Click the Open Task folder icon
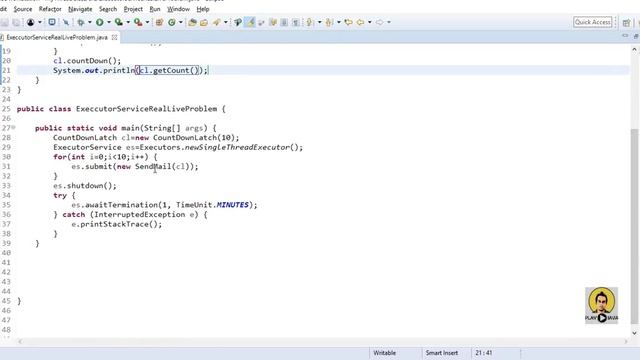 click(204, 22)
